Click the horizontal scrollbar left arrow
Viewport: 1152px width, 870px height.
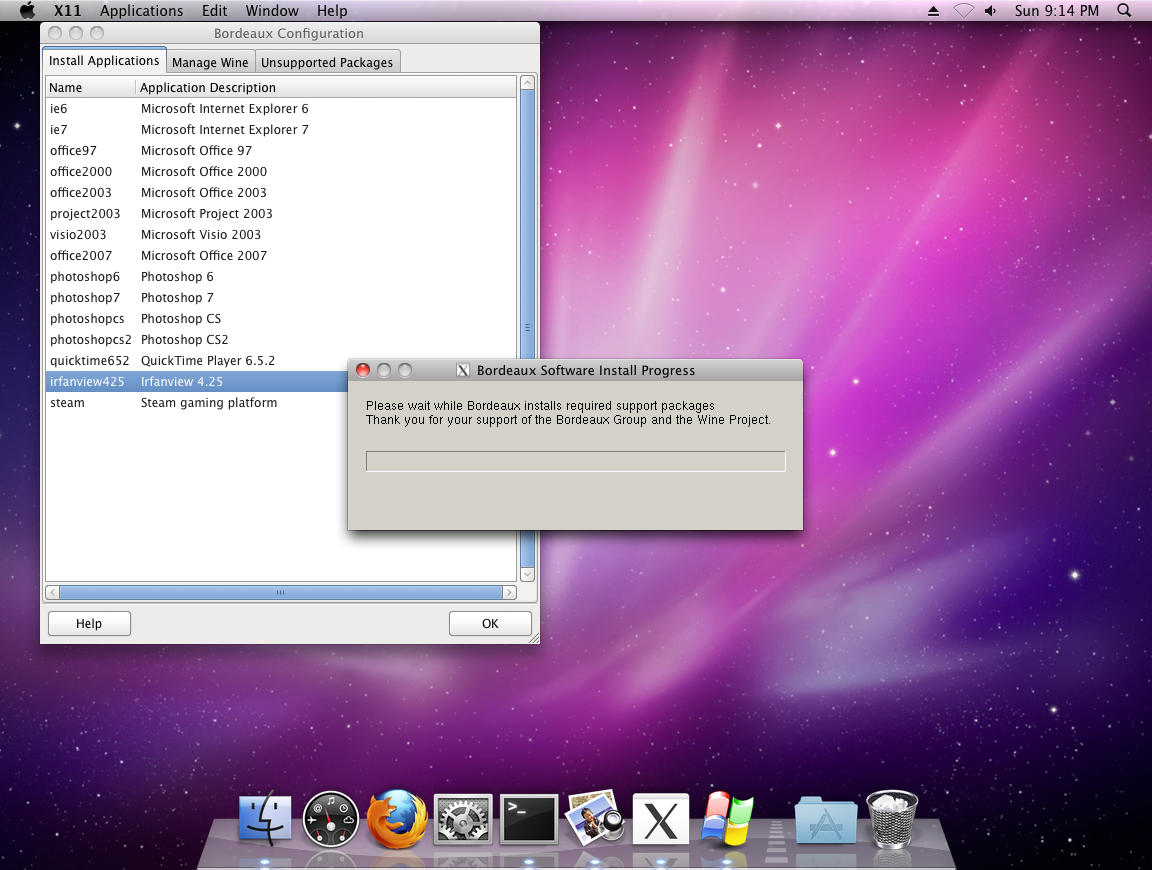pos(52,592)
